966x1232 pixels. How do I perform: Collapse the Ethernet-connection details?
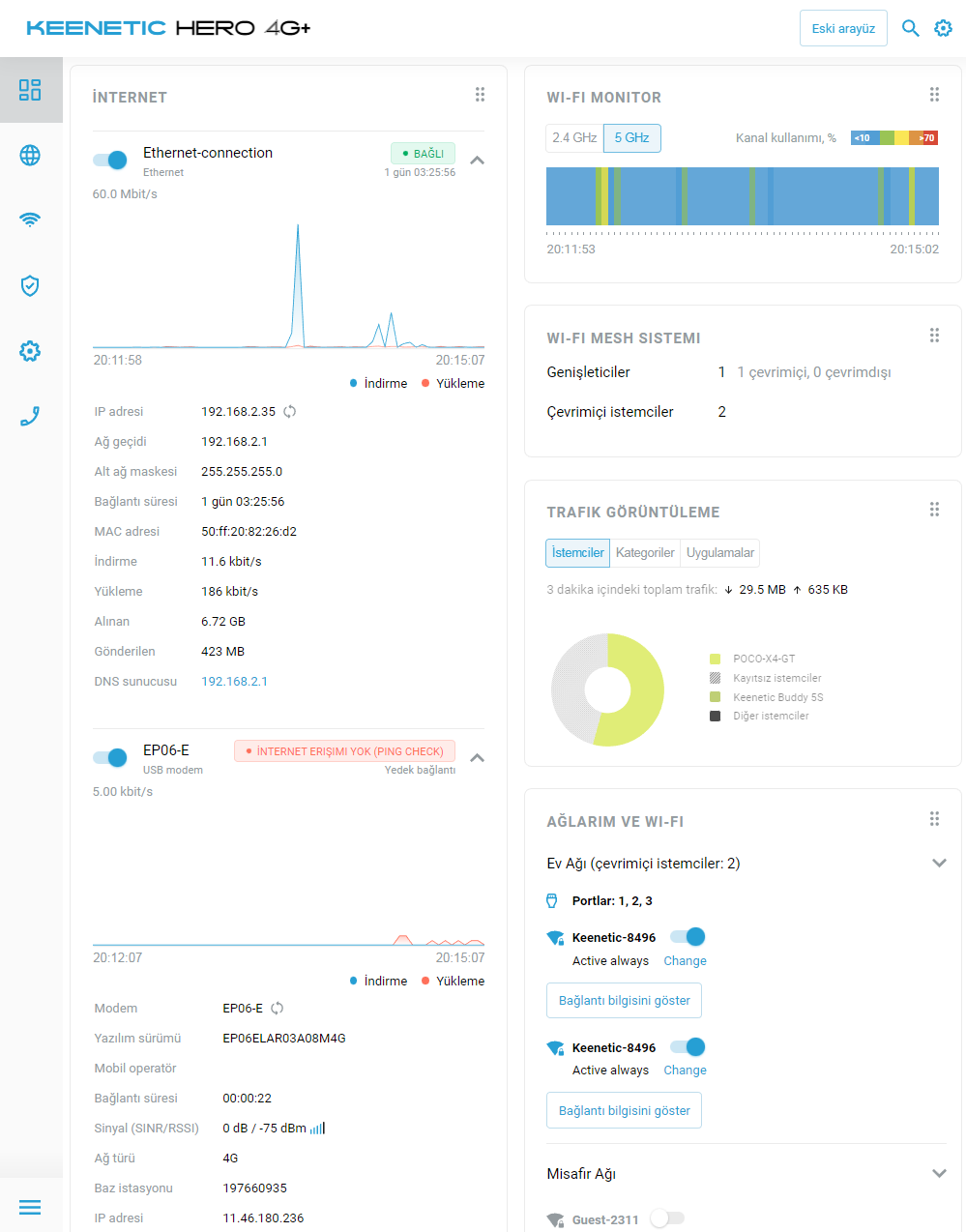point(477,161)
